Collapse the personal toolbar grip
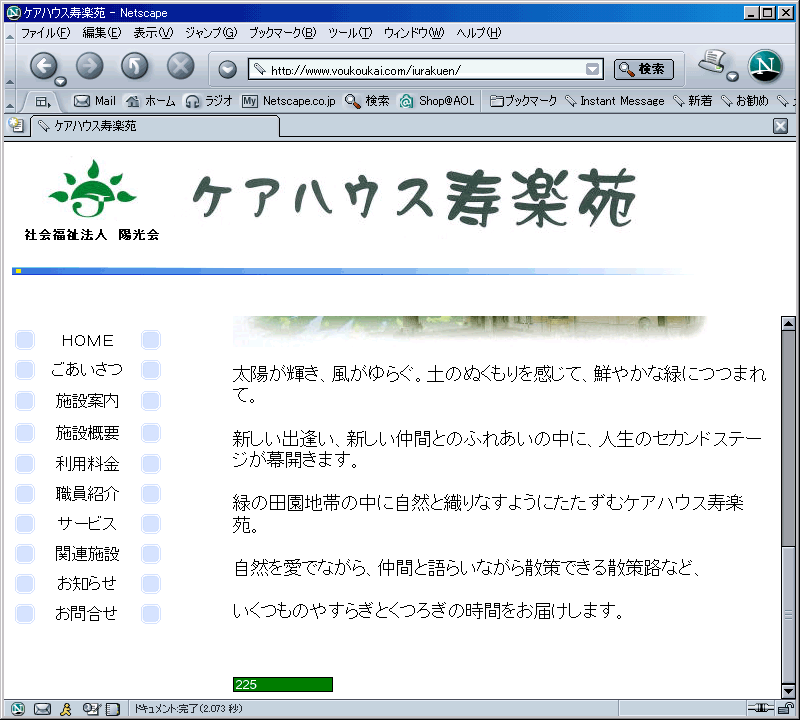The height and width of the screenshot is (720, 800). (10, 102)
